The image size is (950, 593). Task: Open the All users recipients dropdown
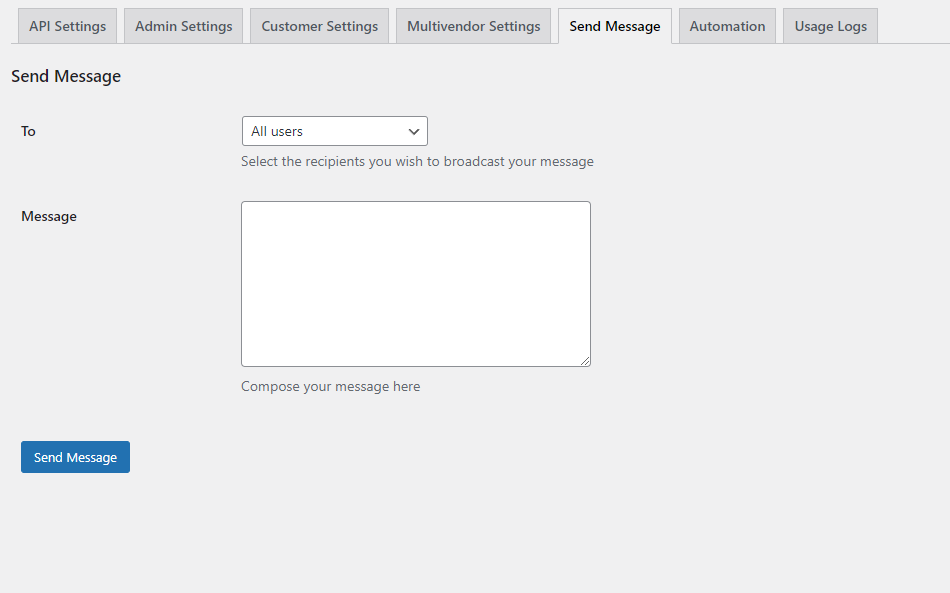point(334,132)
